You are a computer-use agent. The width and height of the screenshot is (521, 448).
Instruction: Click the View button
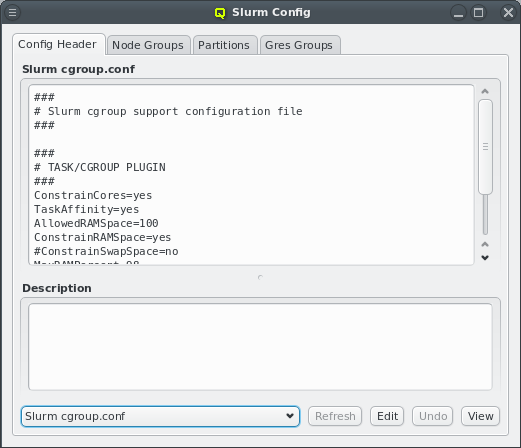(480, 416)
